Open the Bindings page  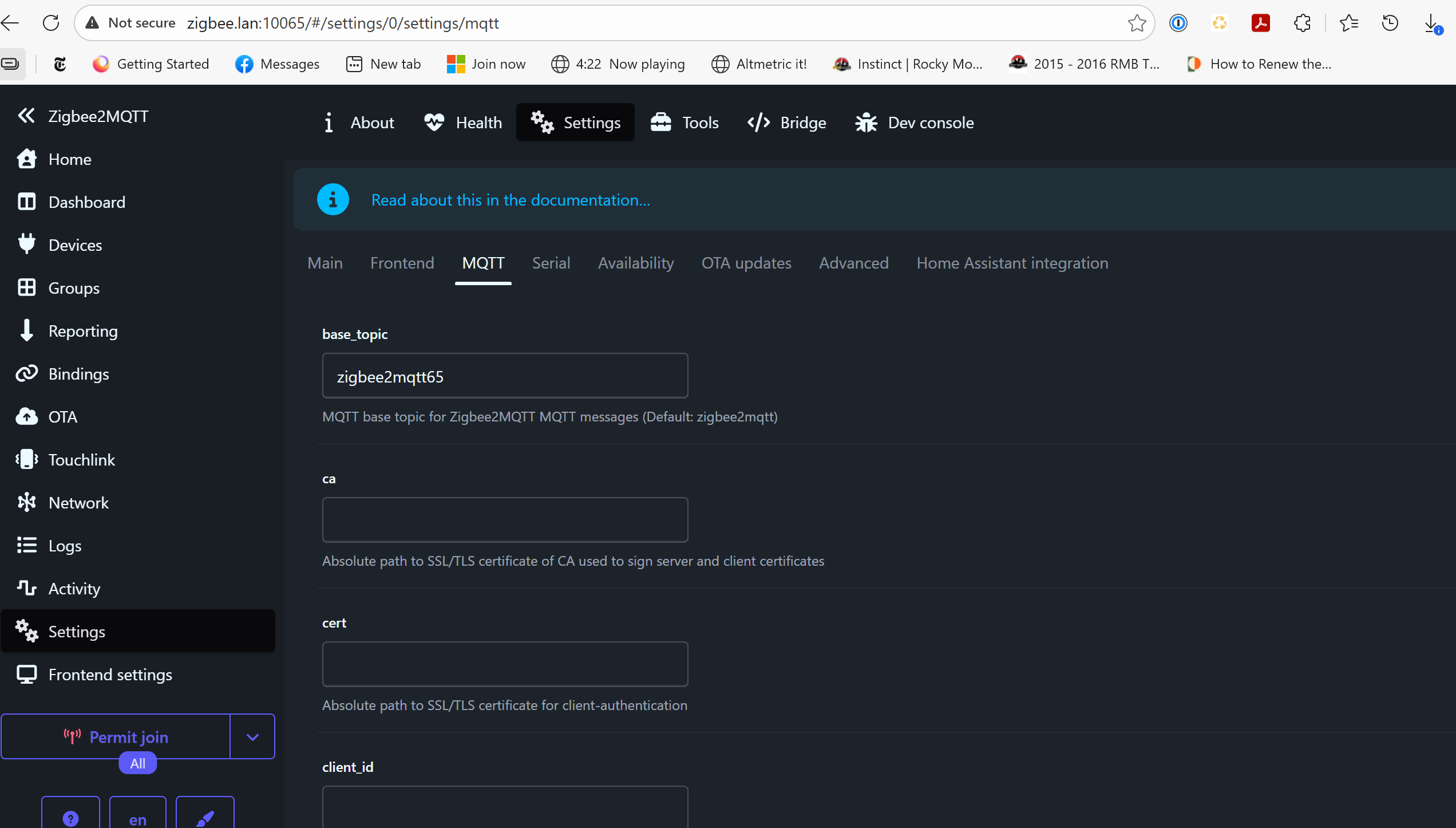[x=78, y=374]
